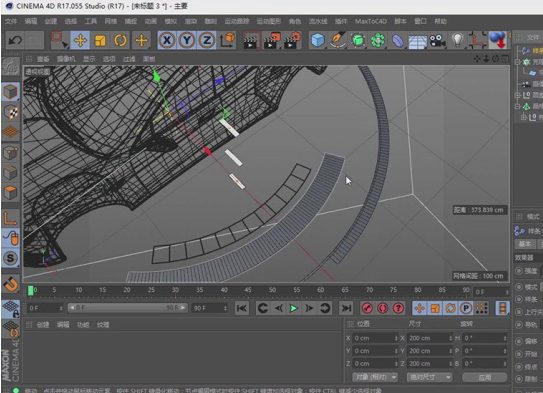Click the Record Active Objects button
The width and height of the screenshot is (543, 393).
click(367, 308)
